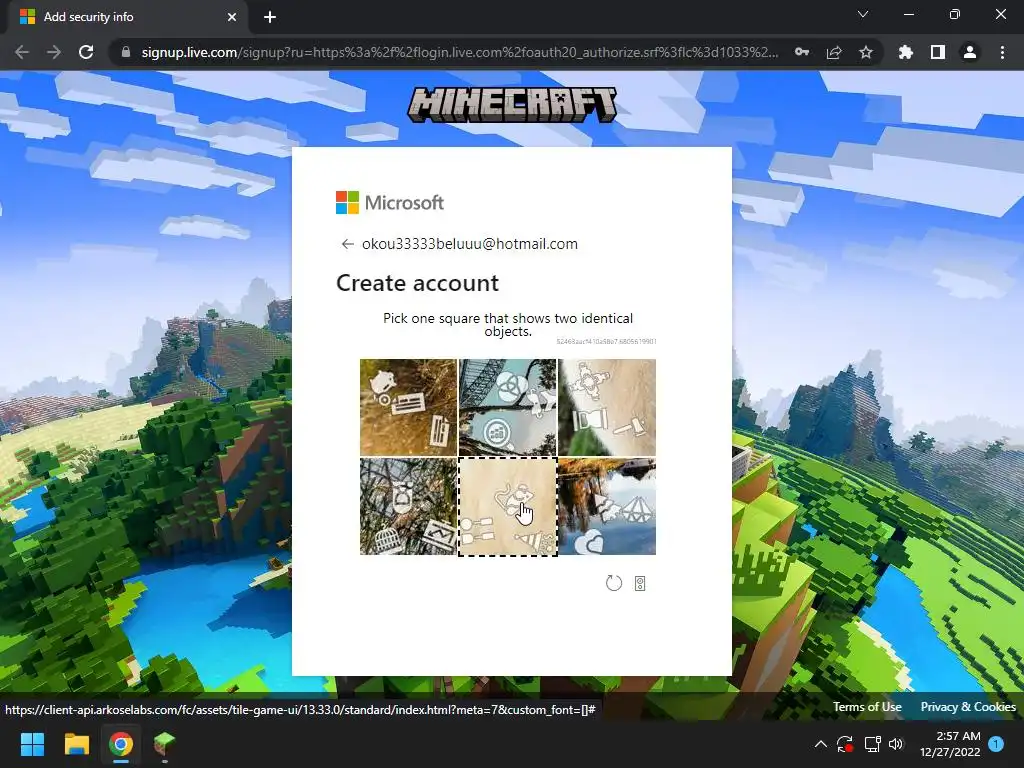Go back using arrow beside email address
The image size is (1024, 768).
click(x=347, y=244)
